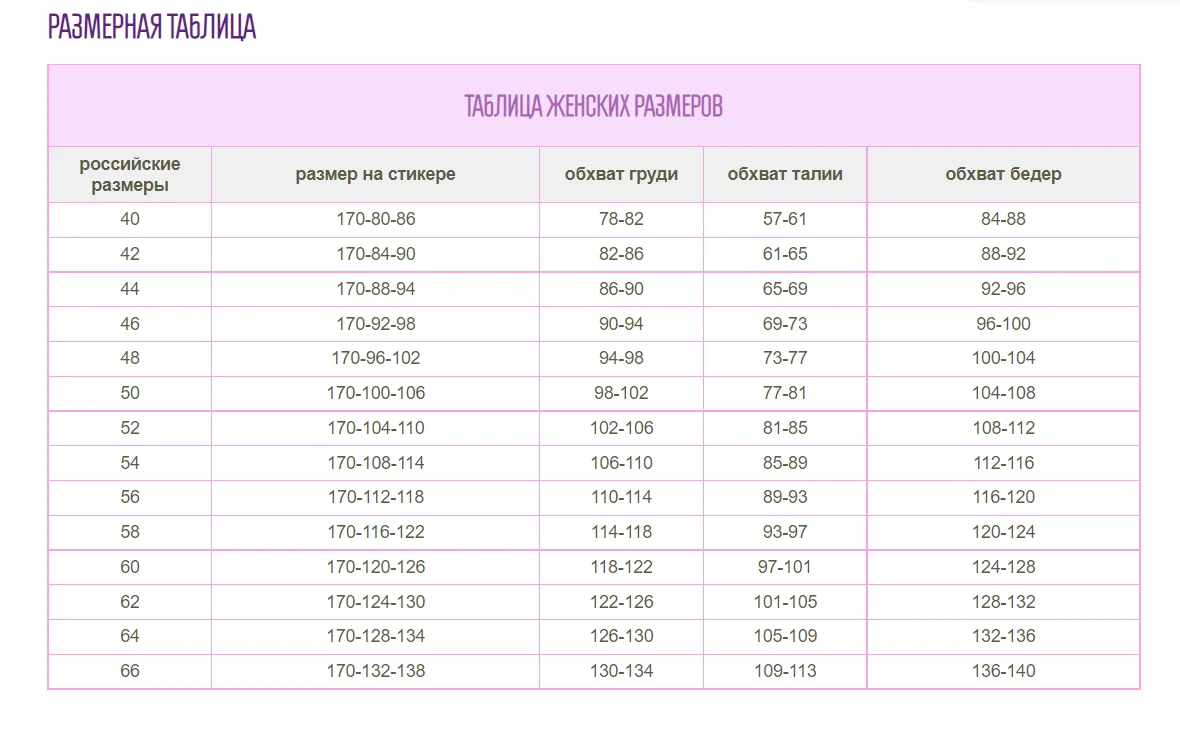Click hip value "120-124"

(x=1003, y=532)
